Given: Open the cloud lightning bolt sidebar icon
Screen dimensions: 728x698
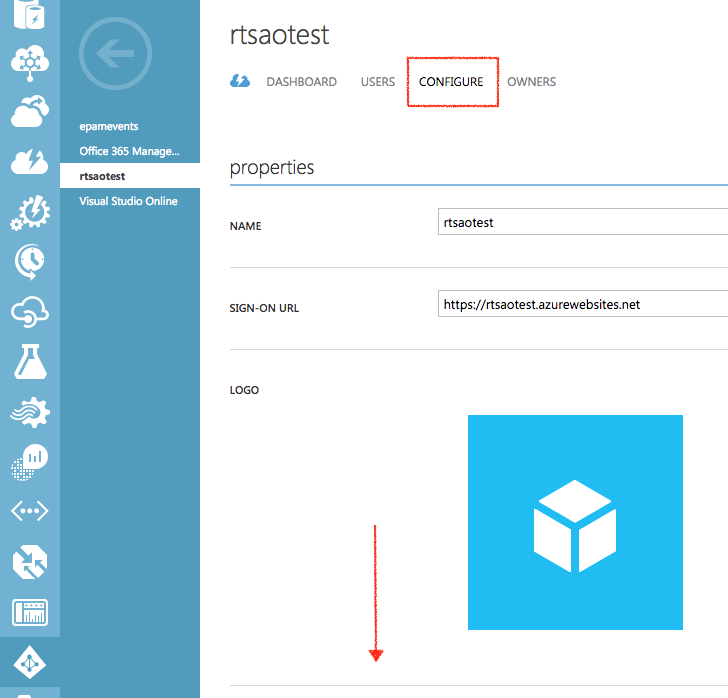Looking at the screenshot, I should point(30,162).
